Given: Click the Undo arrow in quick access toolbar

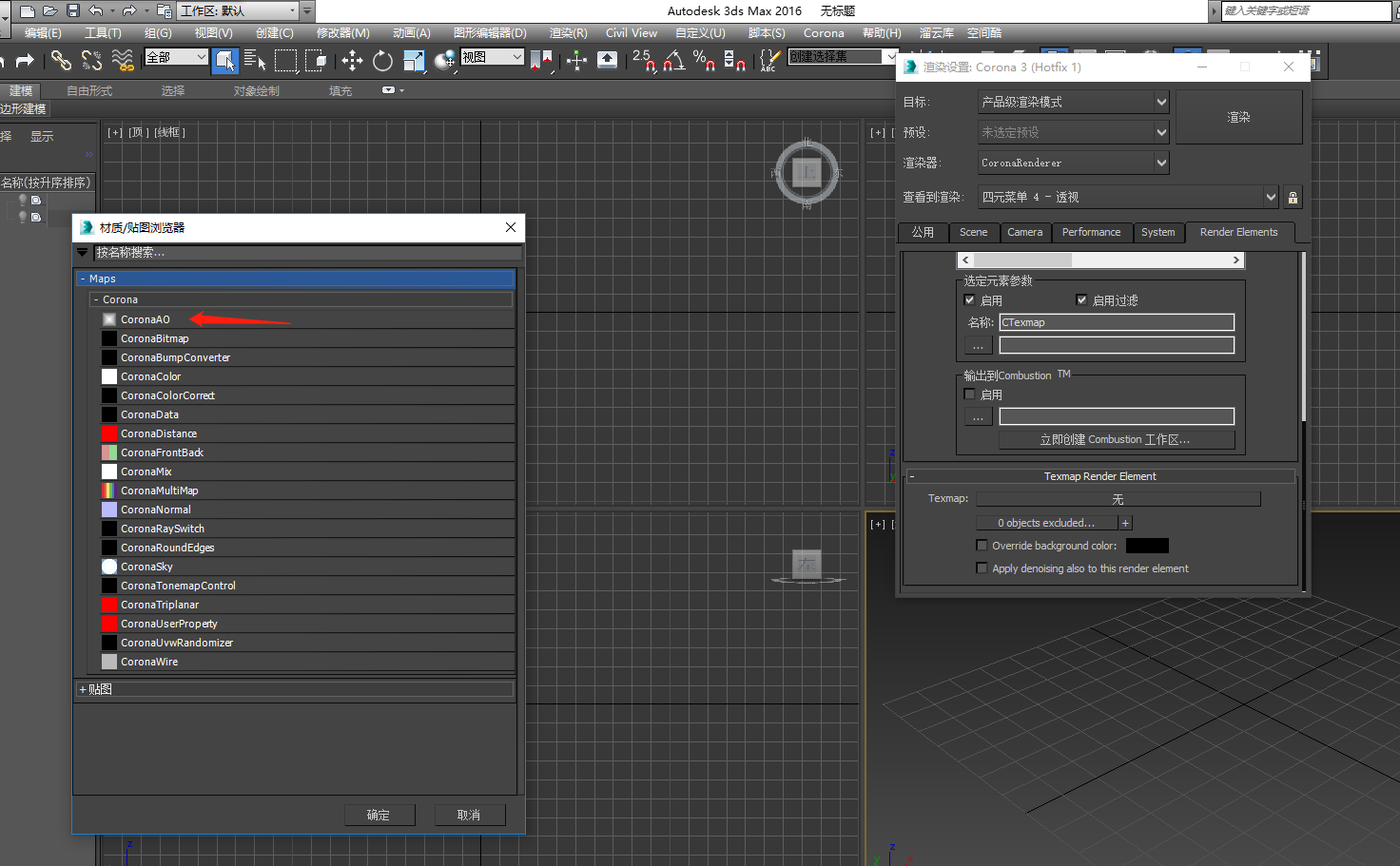Looking at the screenshot, I should 96,11.
